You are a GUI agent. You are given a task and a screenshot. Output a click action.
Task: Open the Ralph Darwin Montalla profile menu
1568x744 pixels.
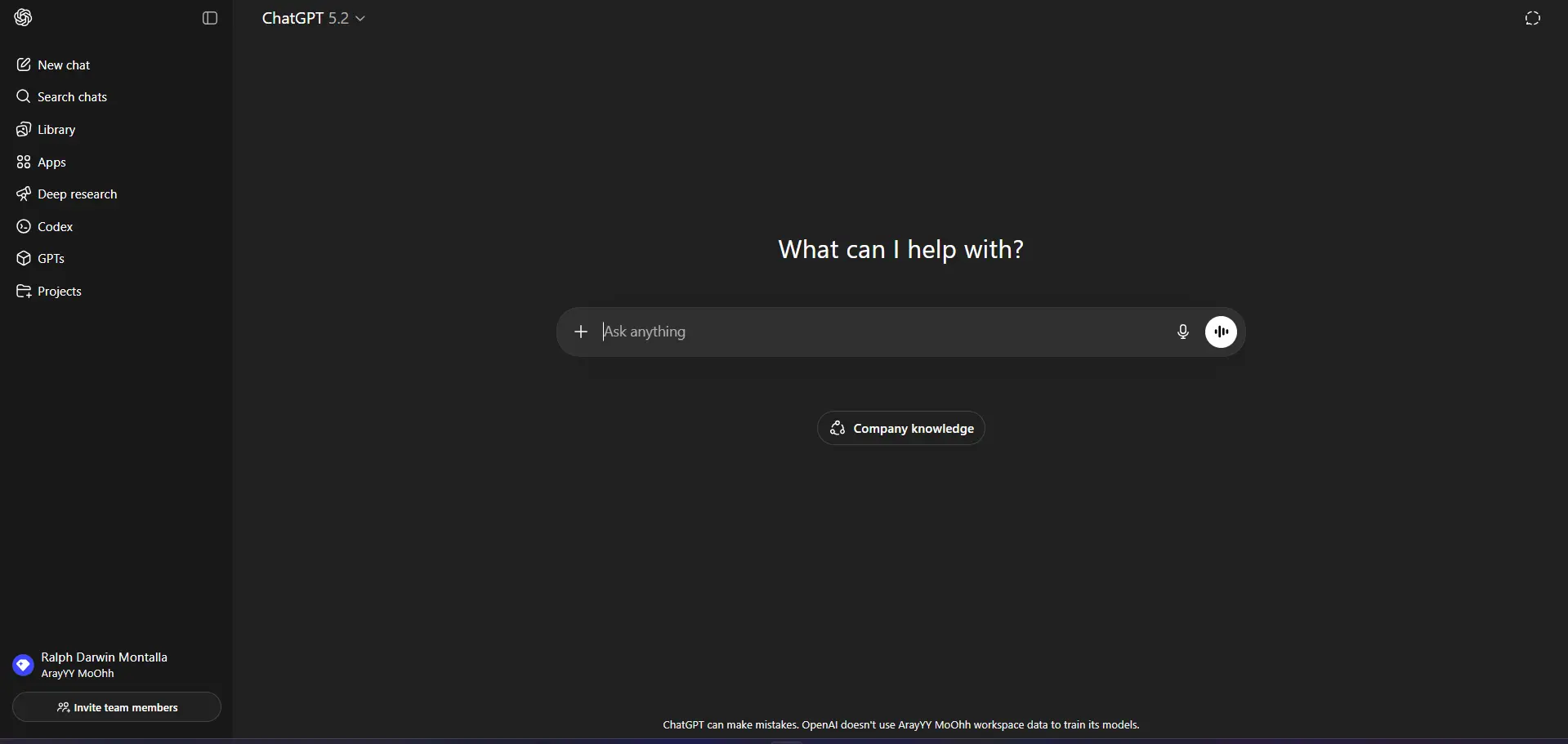click(116, 665)
